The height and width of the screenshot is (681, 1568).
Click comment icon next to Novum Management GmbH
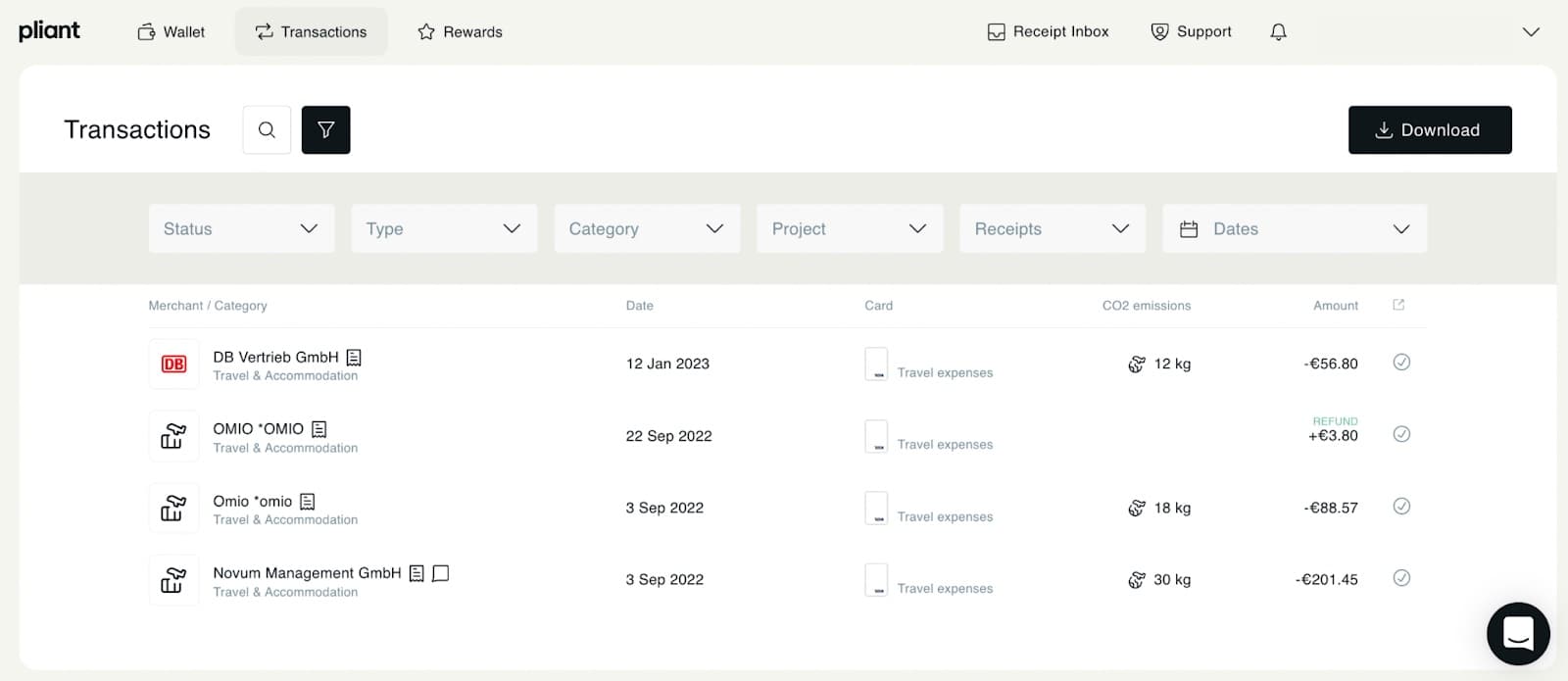pos(441,573)
